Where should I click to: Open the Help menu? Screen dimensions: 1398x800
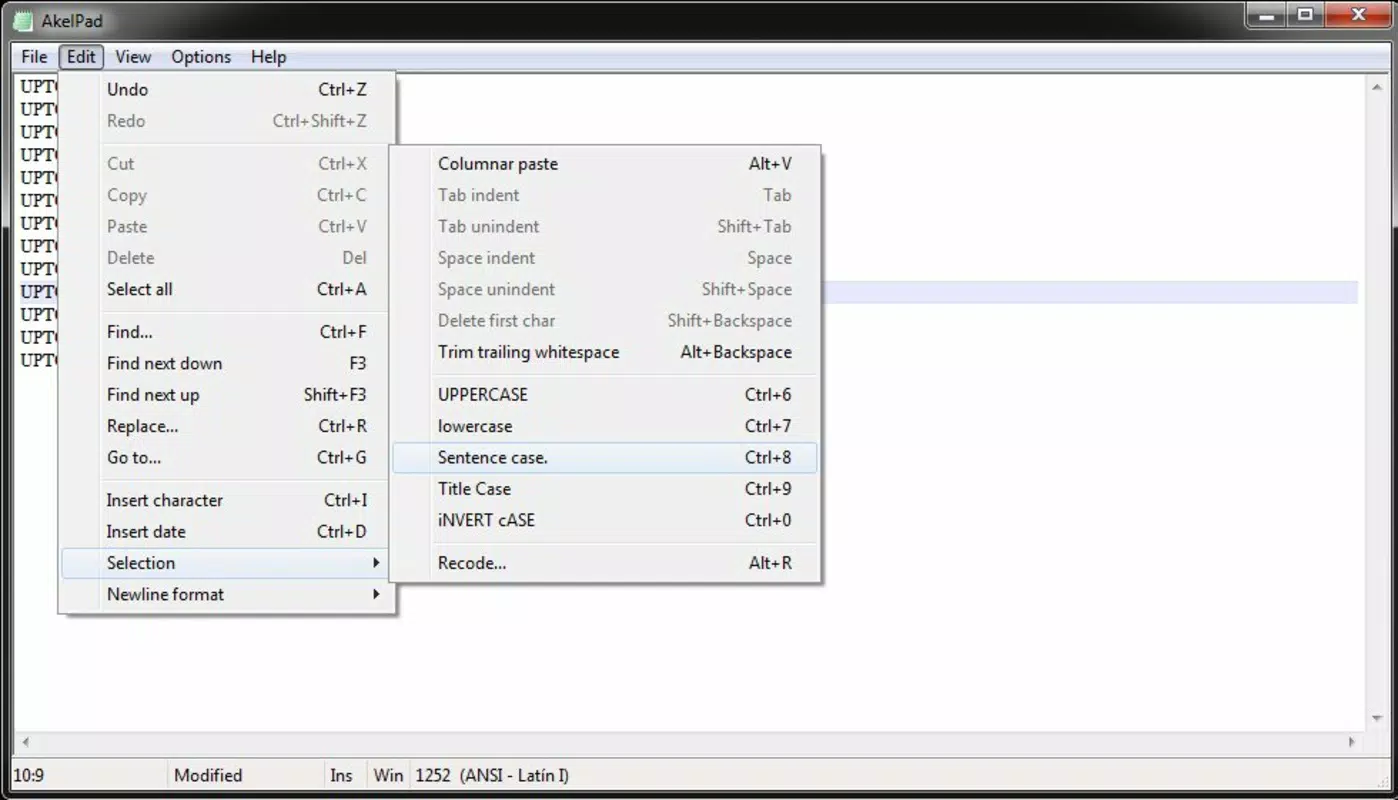coord(268,57)
